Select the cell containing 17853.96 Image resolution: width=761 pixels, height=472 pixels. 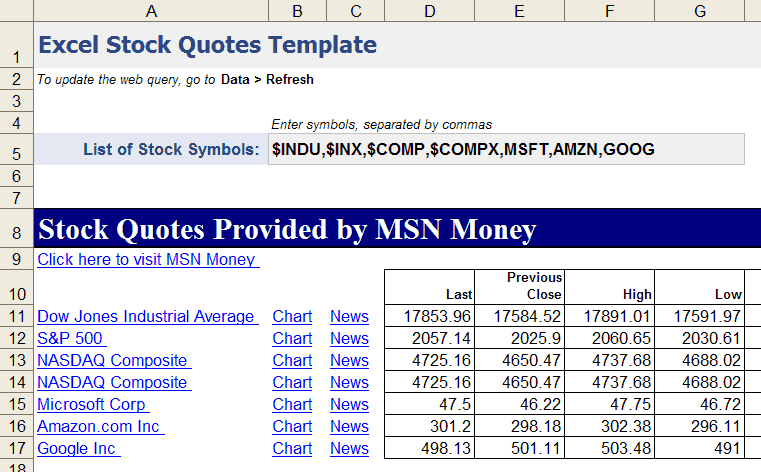(x=429, y=317)
